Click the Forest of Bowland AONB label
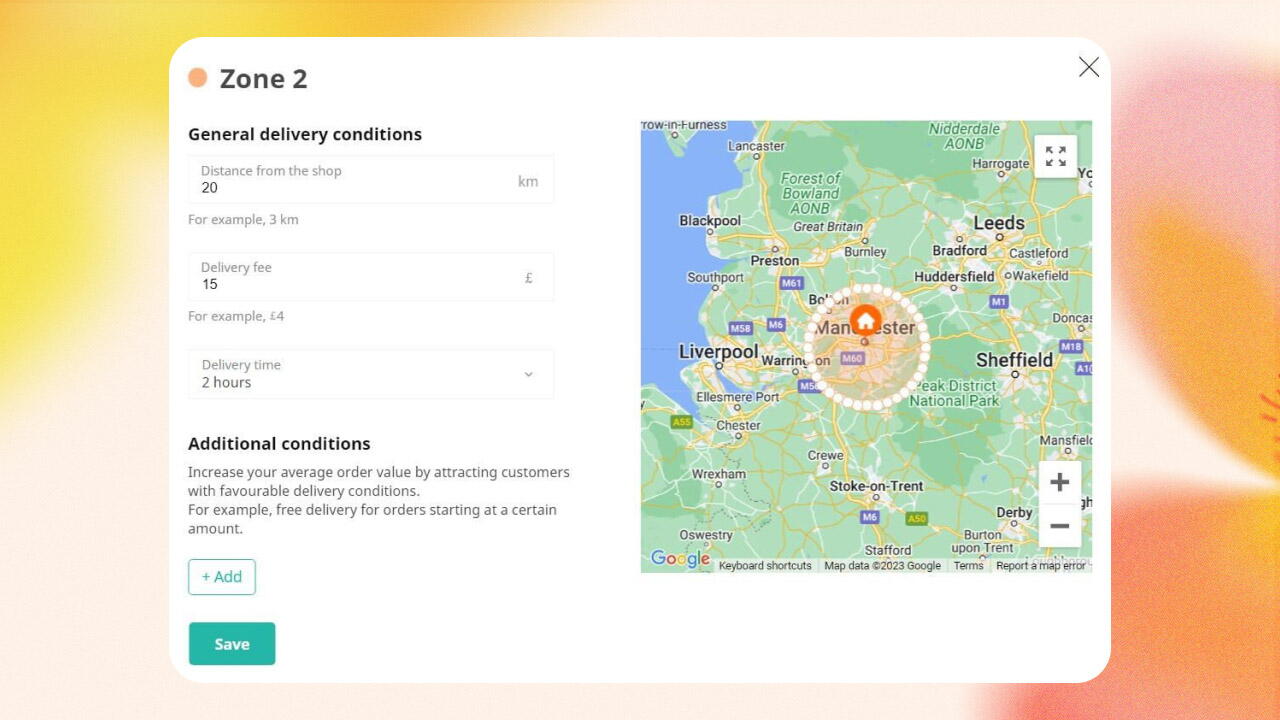Viewport: 1280px width, 720px height. tap(811, 193)
